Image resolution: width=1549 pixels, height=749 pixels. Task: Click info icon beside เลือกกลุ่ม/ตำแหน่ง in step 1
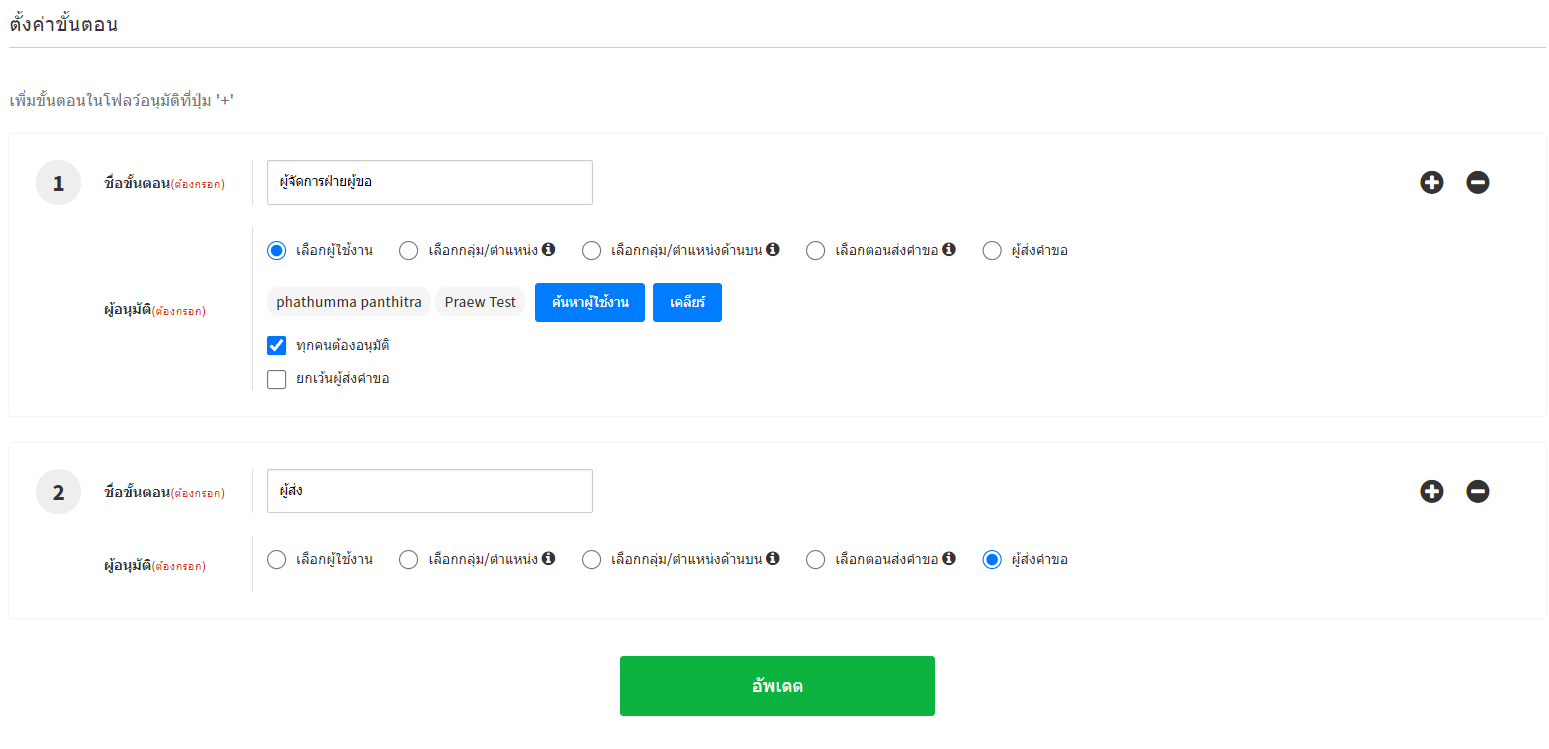[548, 249]
